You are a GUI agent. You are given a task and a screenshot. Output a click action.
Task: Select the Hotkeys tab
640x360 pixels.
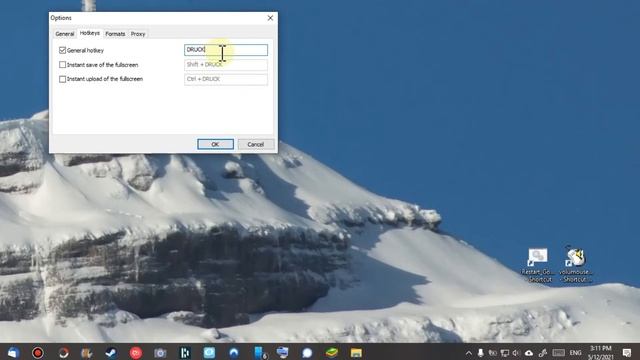pyautogui.click(x=89, y=33)
